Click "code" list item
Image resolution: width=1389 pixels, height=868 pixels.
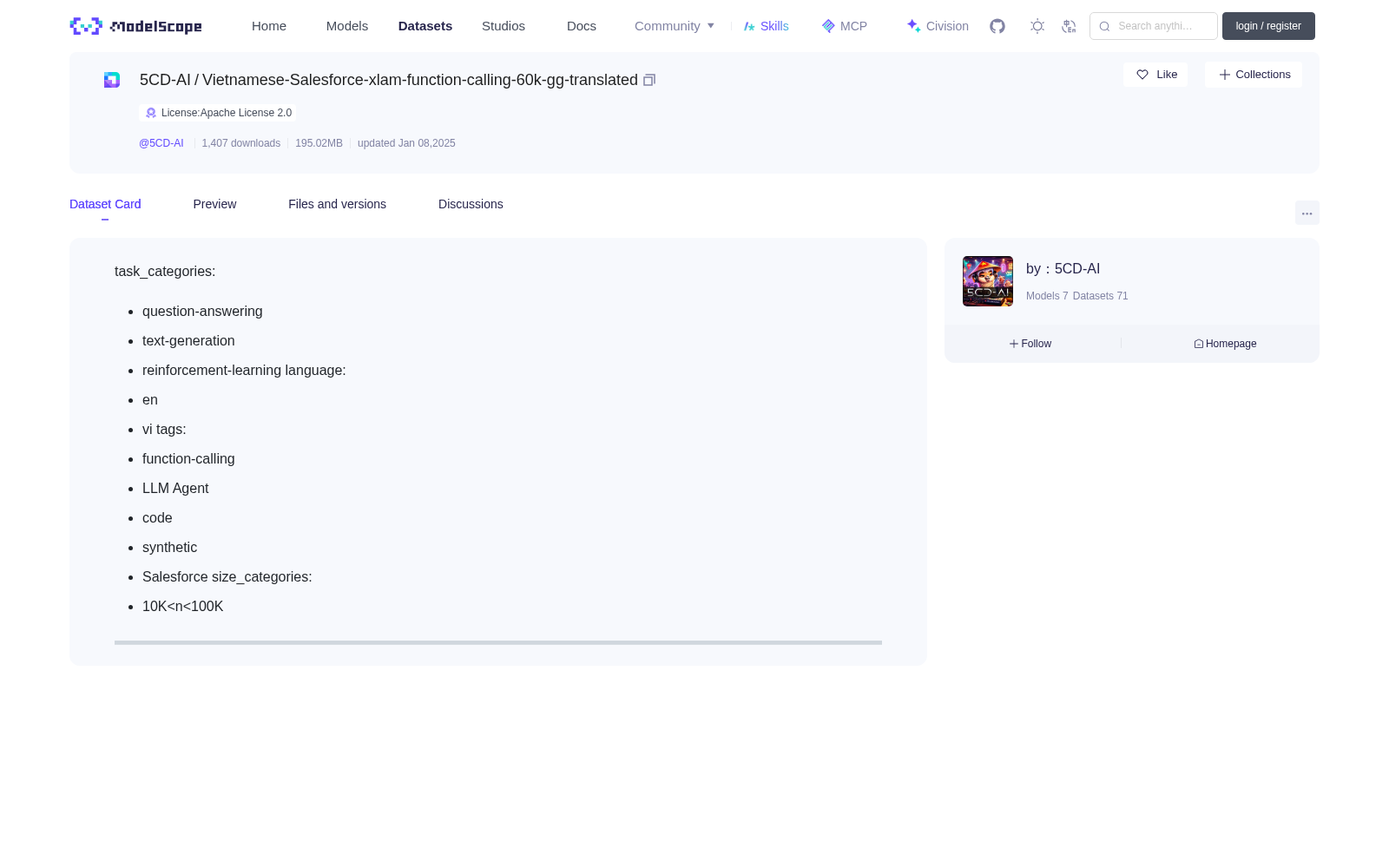pos(157,518)
